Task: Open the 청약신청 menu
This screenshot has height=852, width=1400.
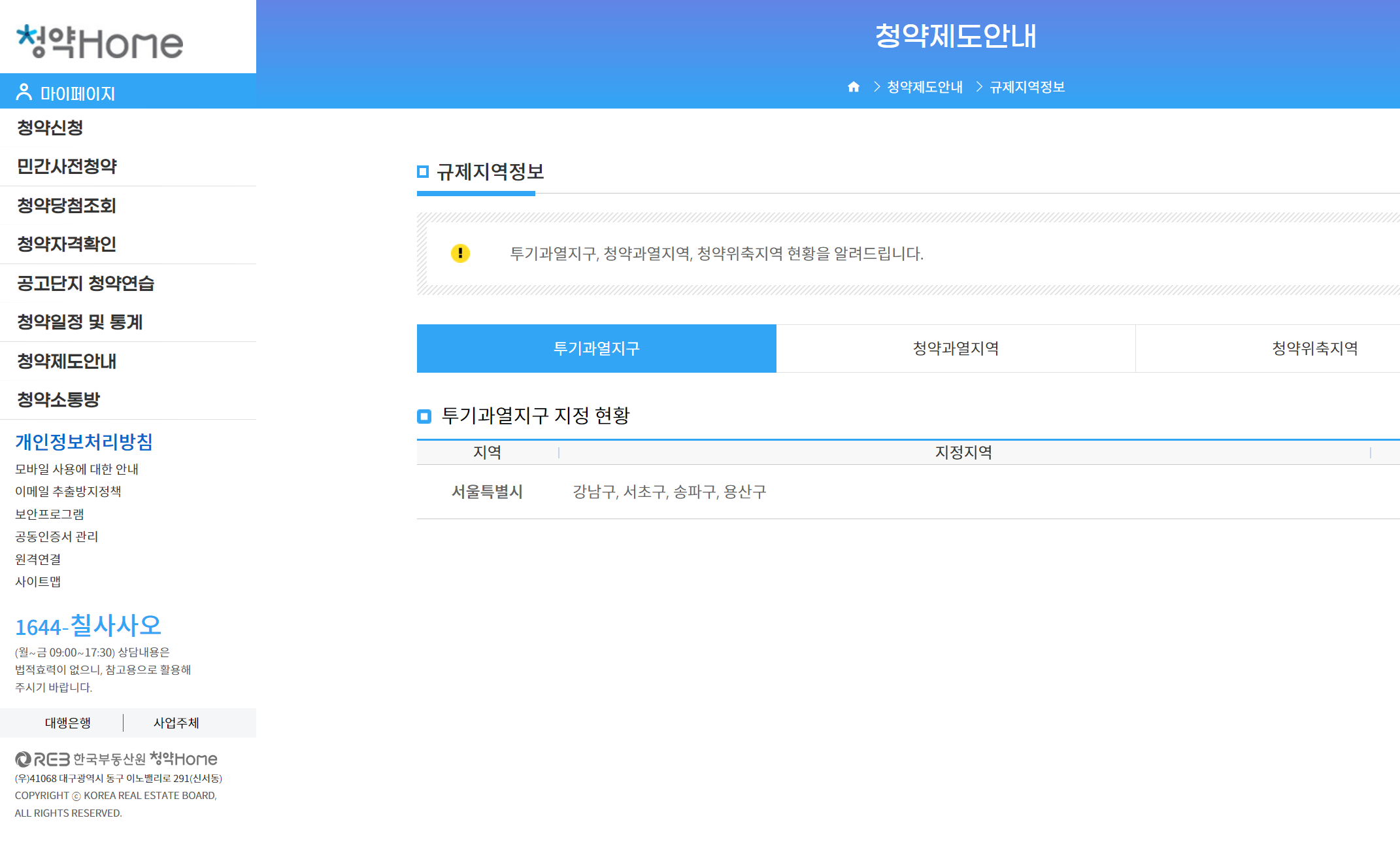Action: [50, 128]
